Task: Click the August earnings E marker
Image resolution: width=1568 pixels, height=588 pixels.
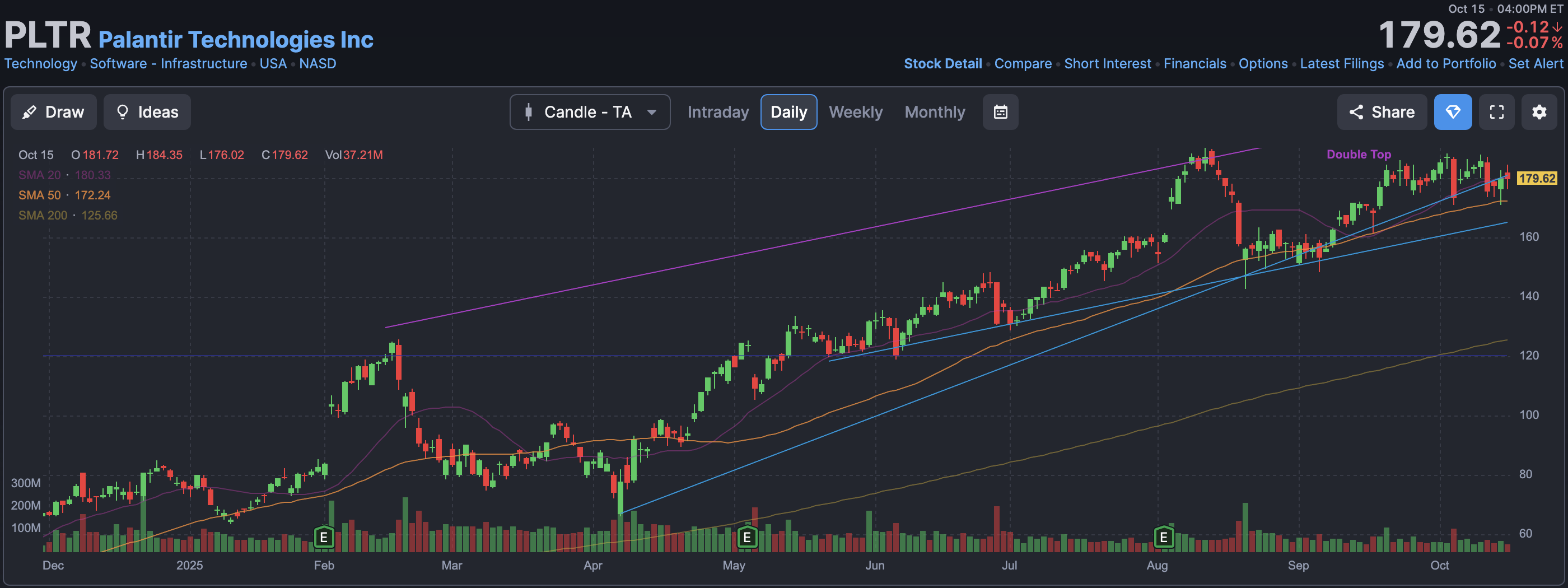Action: 1163,537
